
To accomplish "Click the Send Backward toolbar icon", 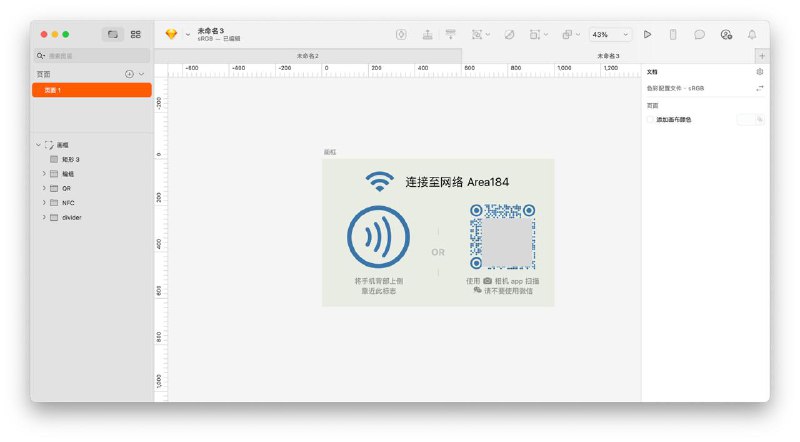I will coord(451,34).
